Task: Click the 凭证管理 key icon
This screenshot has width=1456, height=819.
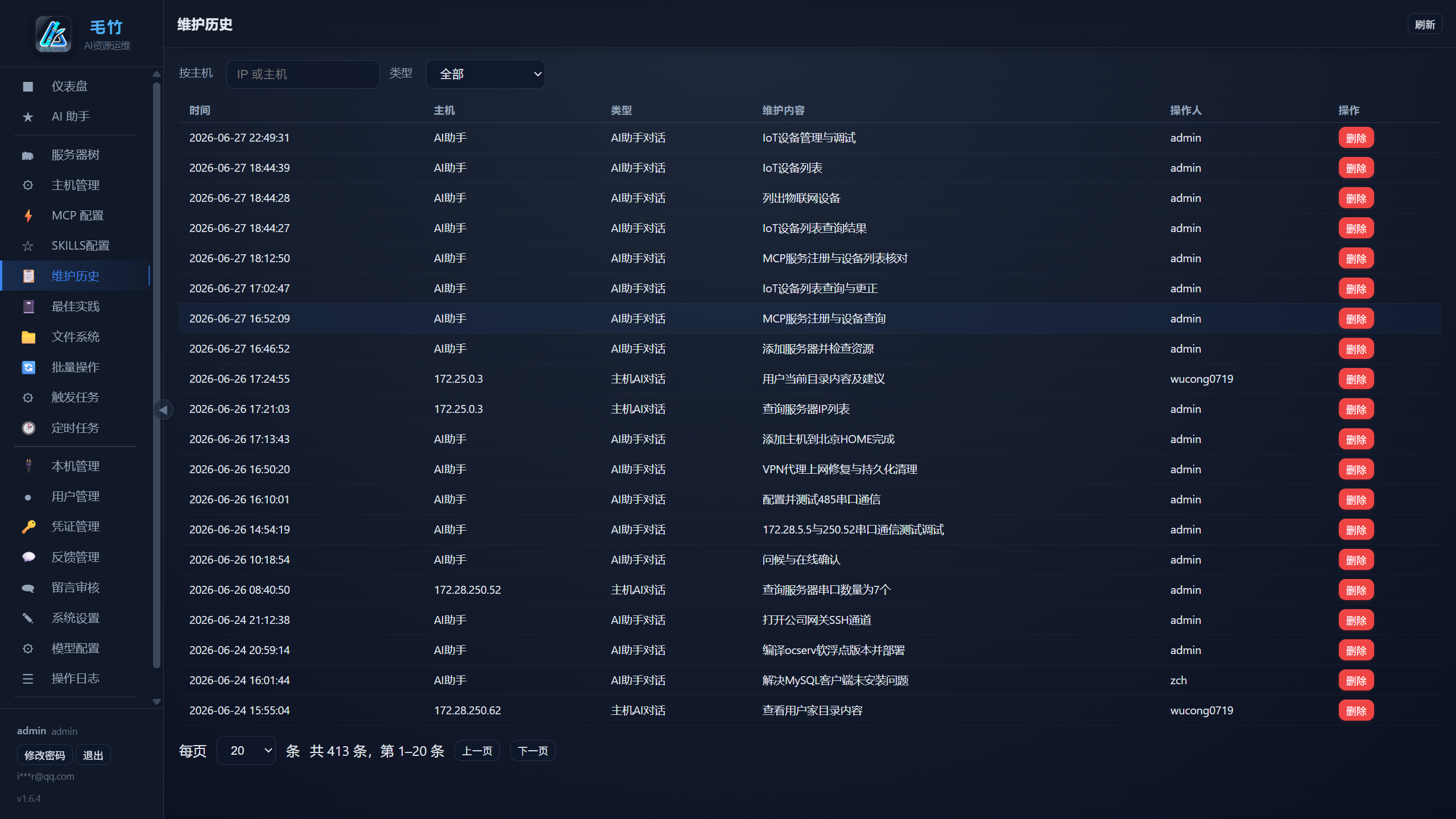Action: [x=28, y=527]
